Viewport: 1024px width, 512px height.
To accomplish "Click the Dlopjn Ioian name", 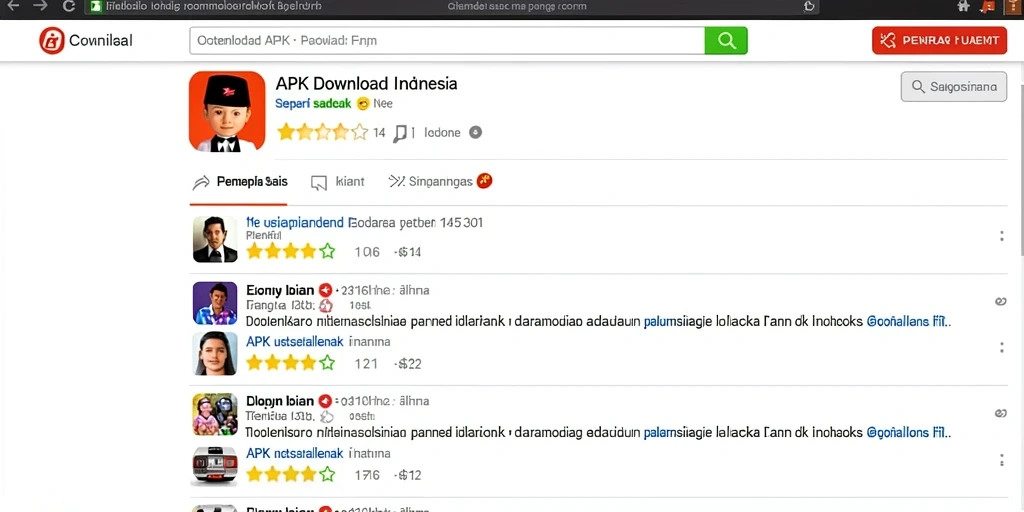I will tap(280, 401).
